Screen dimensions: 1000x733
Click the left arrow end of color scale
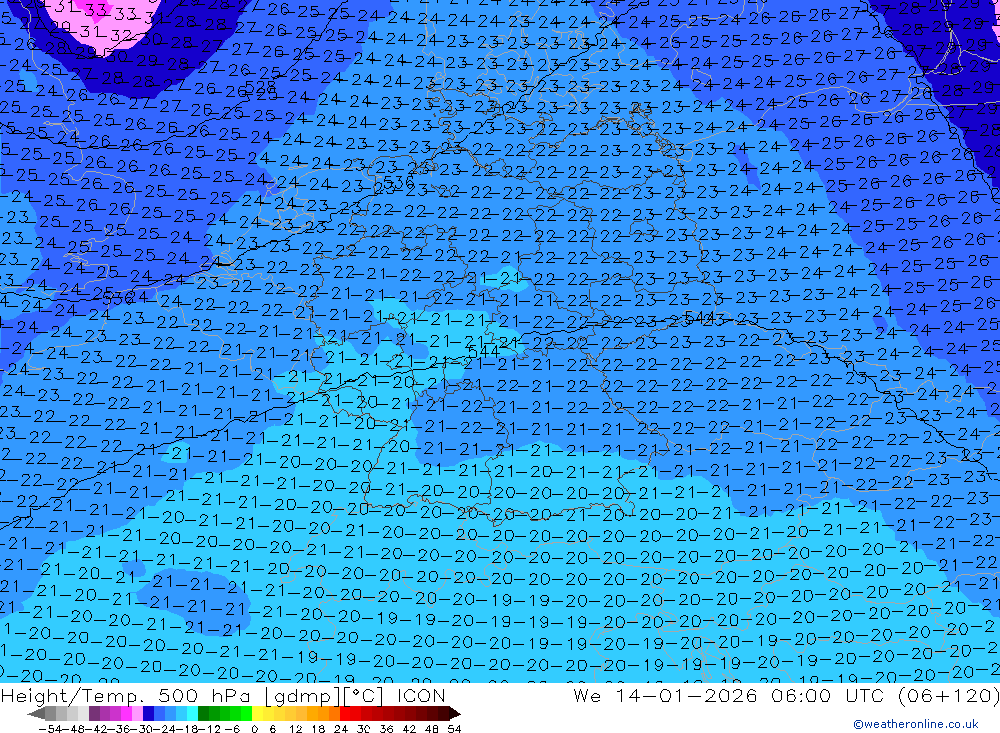(36, 713)
